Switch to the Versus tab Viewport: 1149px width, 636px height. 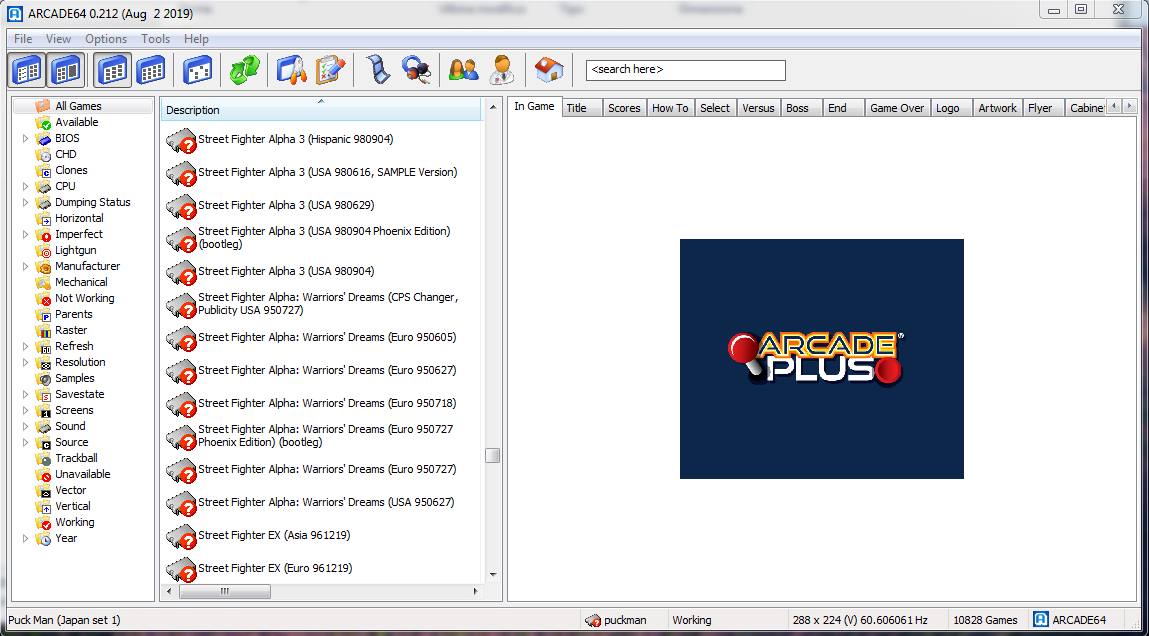[x=758, y=108]
